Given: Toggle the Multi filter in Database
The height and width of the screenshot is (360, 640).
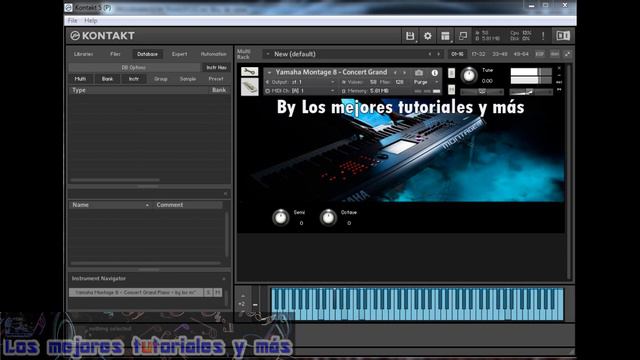Looking at the screenshot, I should coord(80,79).
